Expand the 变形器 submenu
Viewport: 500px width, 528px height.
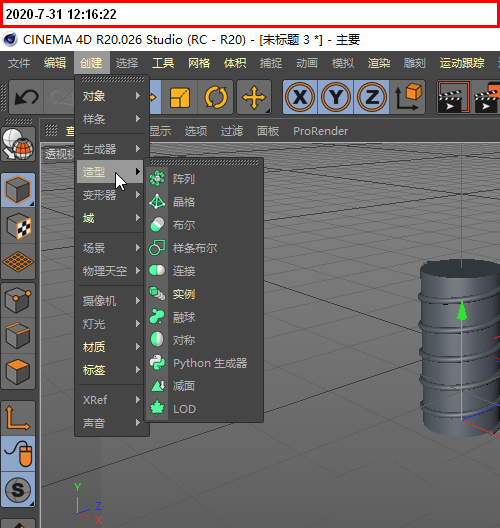pyautogui.click(x=111, y=195)
